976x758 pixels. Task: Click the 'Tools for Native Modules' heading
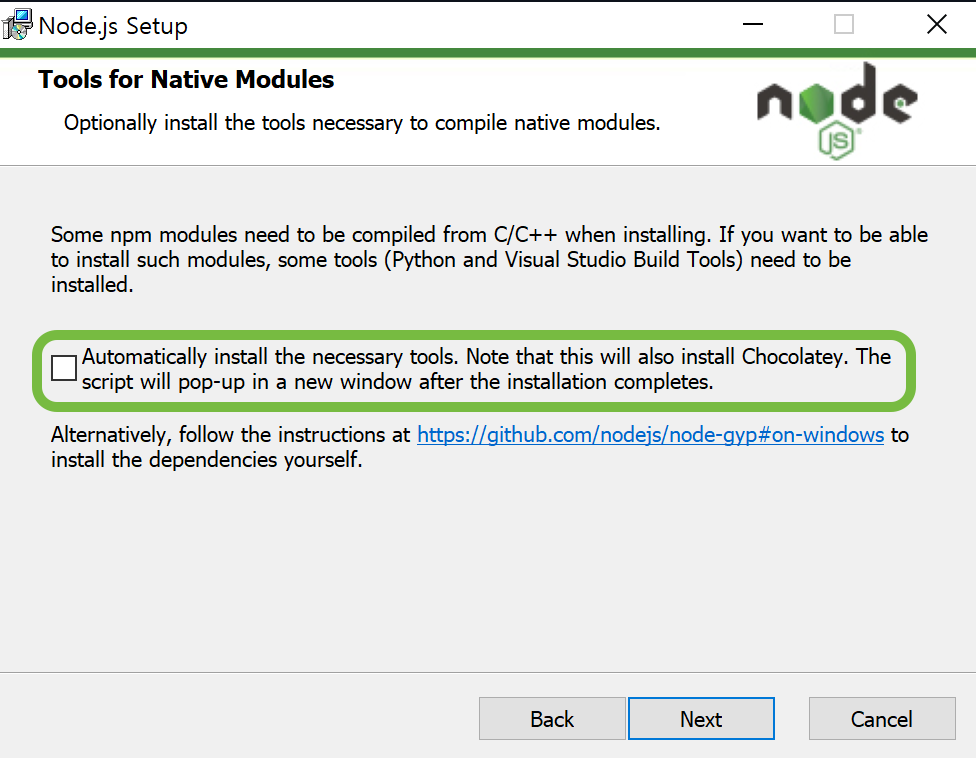186,80
